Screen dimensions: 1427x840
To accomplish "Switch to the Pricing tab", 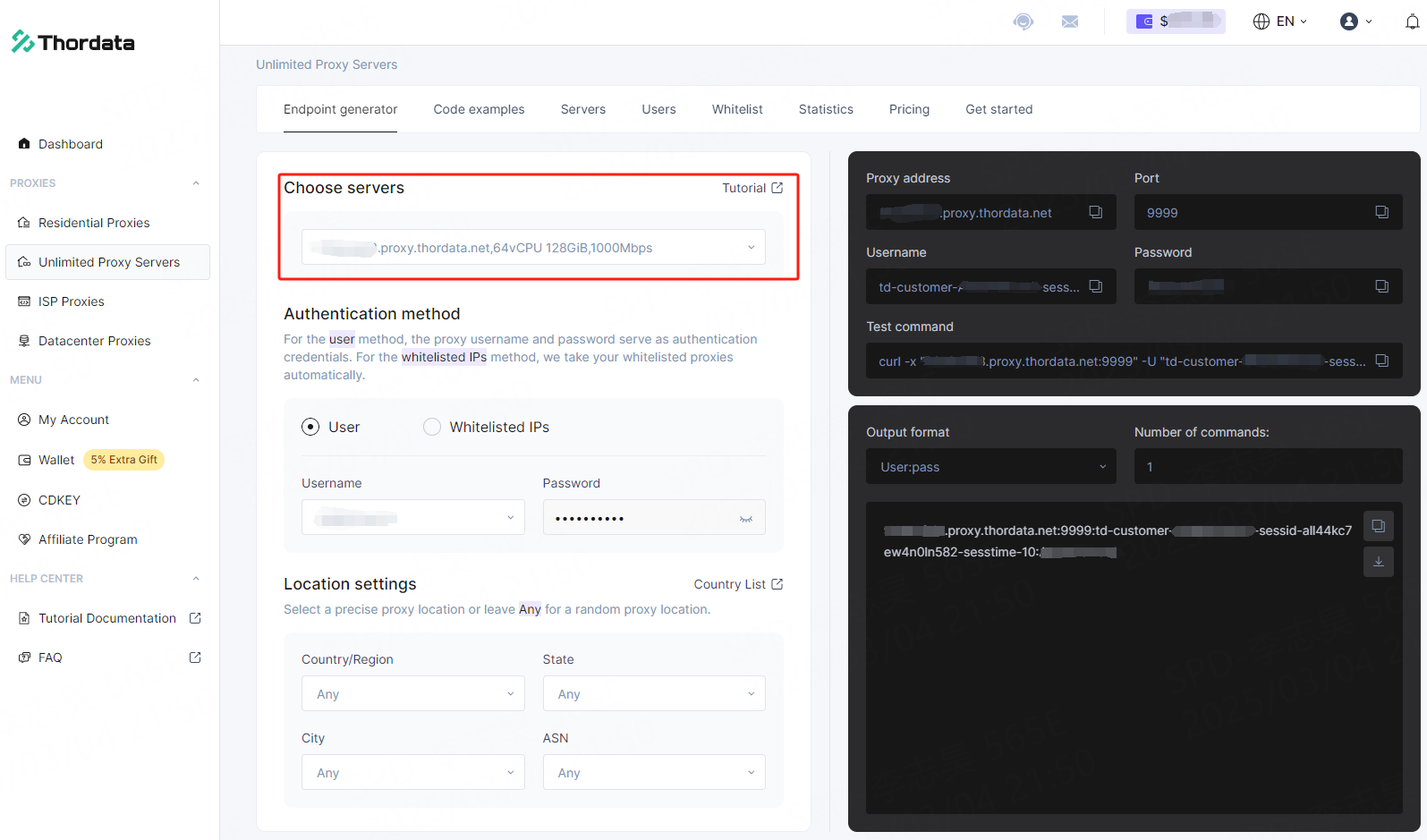I will click(x=909, y=109).
